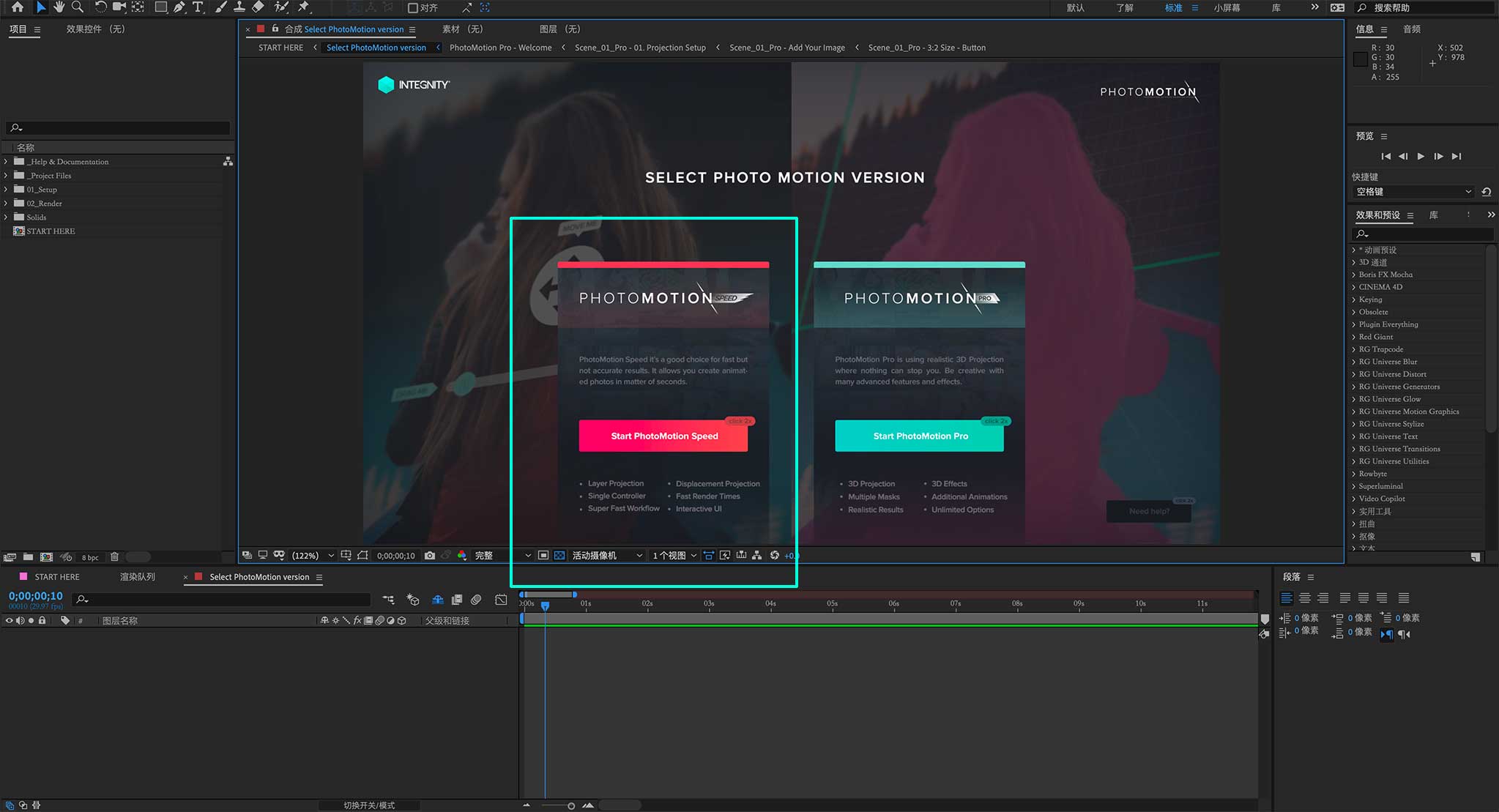Open composition mini-flowchart in timeline
1499x812 pixels.
388,600
